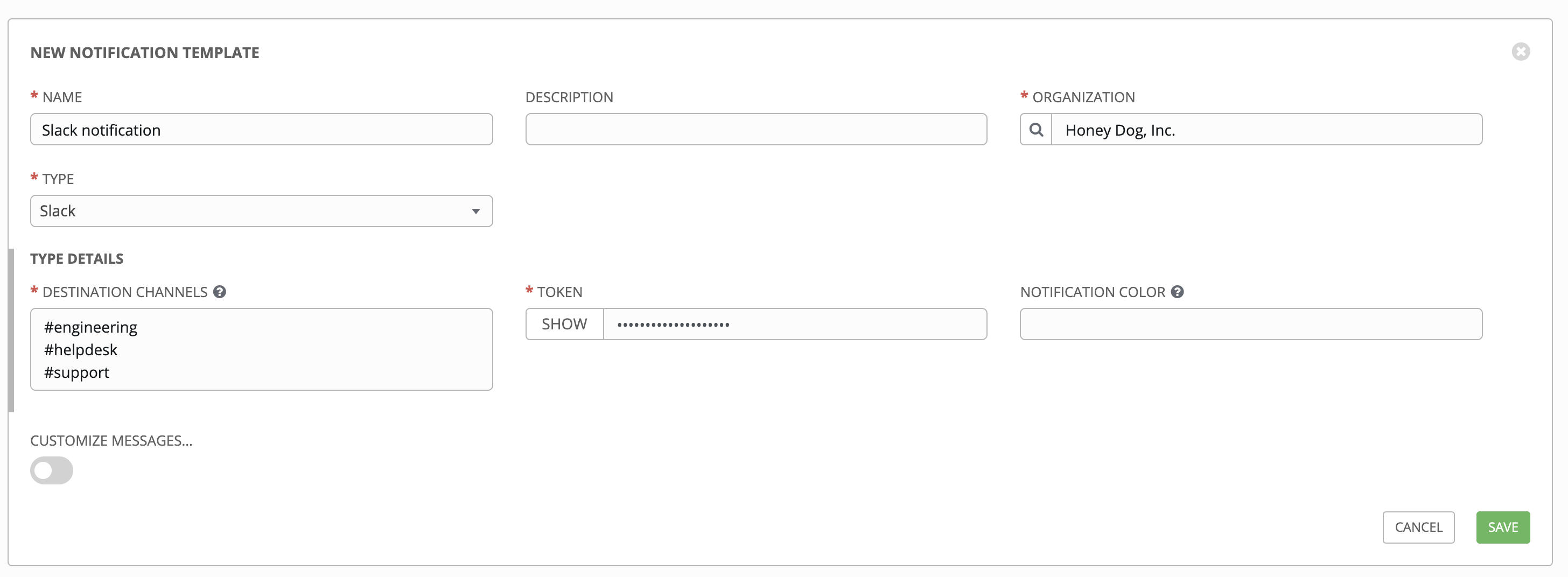
Task: Click the Type dropdown caret arrow
Action: (x=475, y=211)
